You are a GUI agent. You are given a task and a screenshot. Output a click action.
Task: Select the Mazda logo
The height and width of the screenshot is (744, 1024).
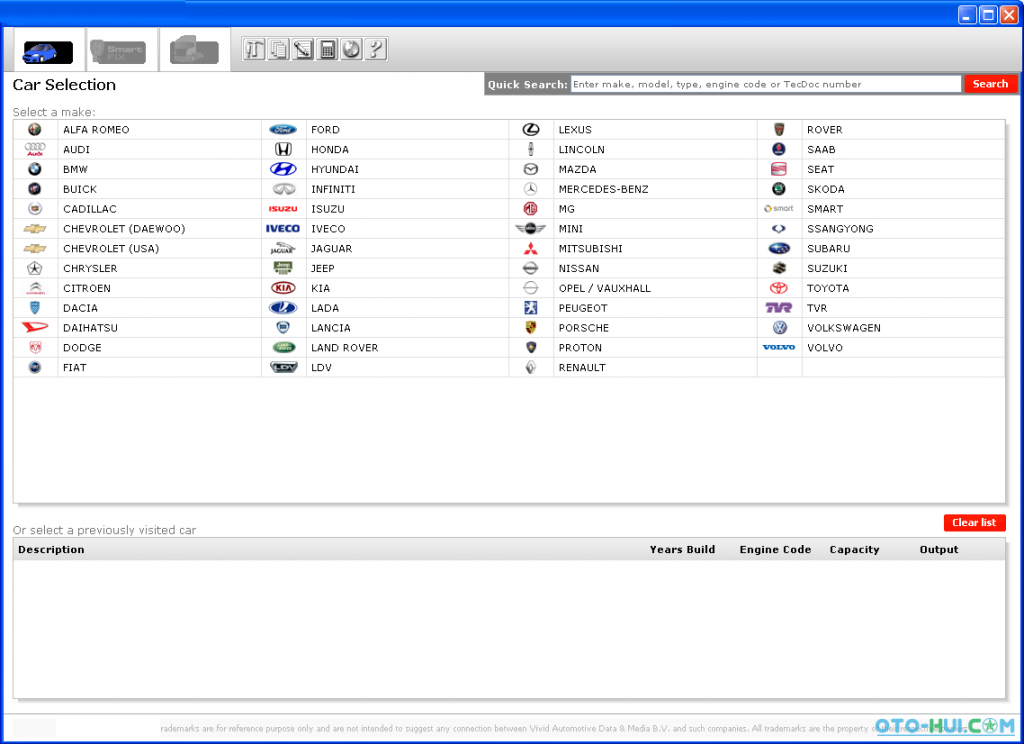tap(531, 169)
